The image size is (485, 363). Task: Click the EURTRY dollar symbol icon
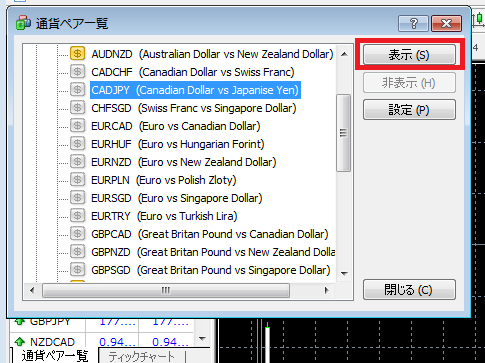tap(77, 216)
